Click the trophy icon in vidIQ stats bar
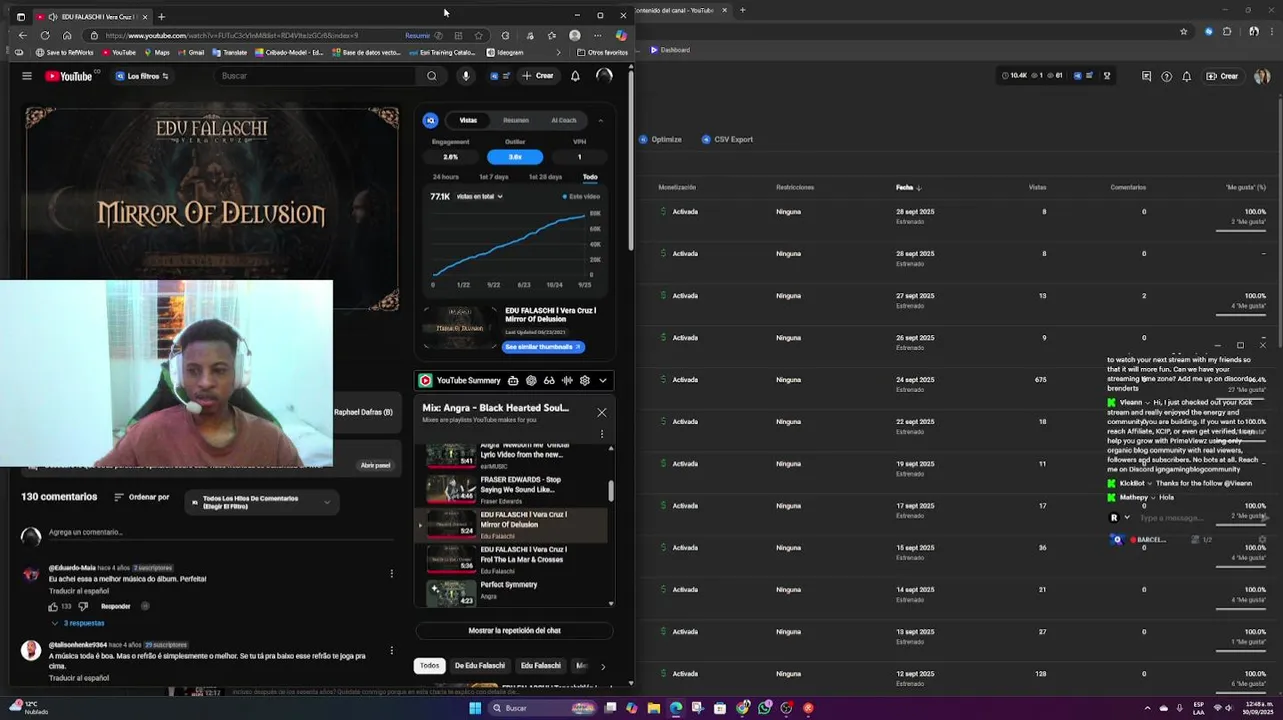The image size is (1283, 720). tap(1107, 76)
